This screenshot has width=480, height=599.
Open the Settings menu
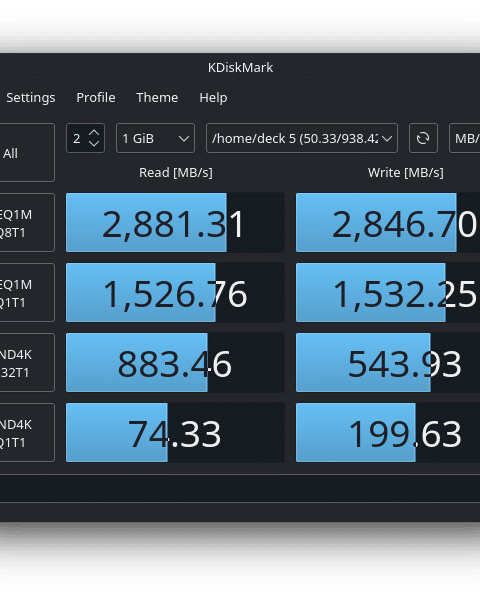31,98
